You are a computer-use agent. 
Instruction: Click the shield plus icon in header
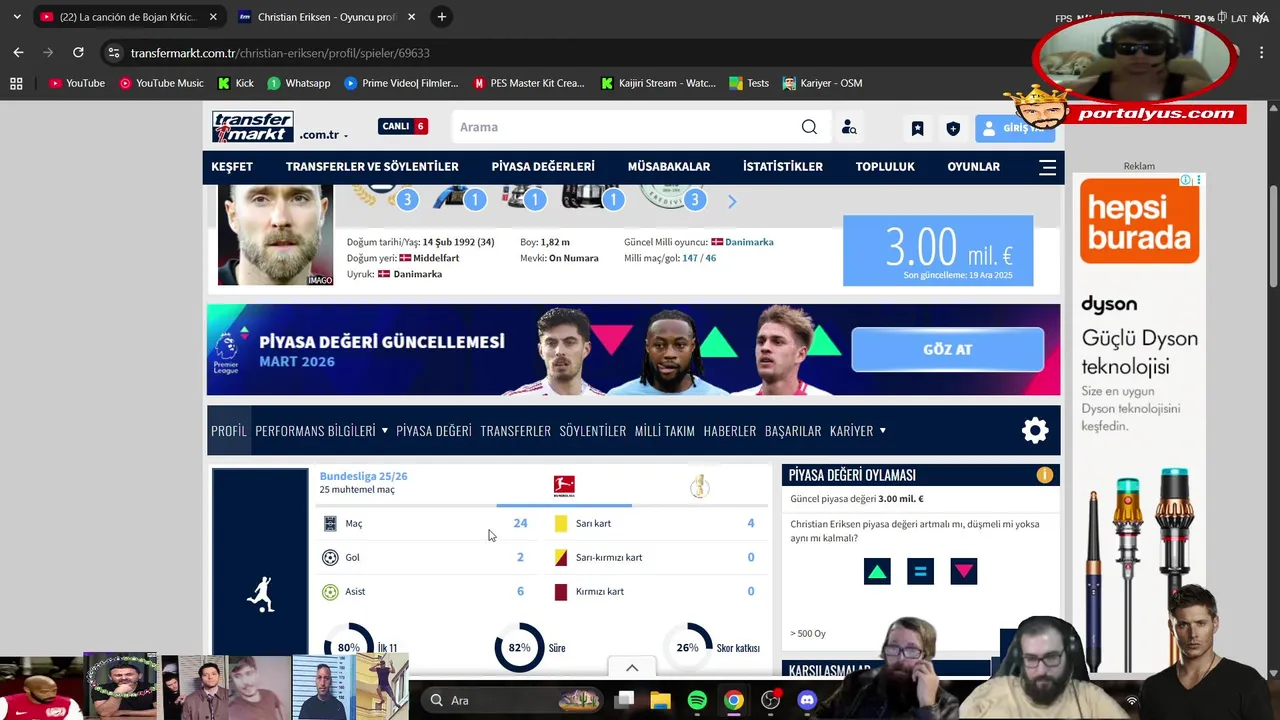(953, 128)
